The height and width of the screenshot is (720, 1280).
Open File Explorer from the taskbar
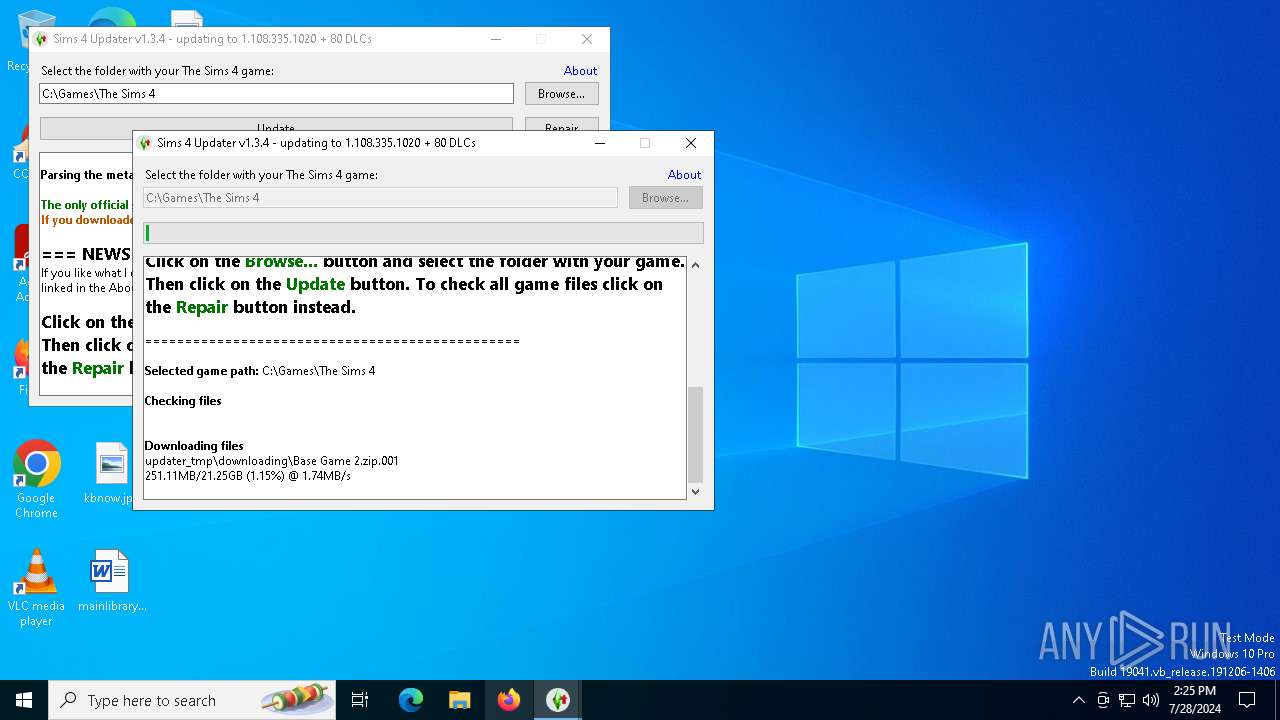[x=459, y=700]
